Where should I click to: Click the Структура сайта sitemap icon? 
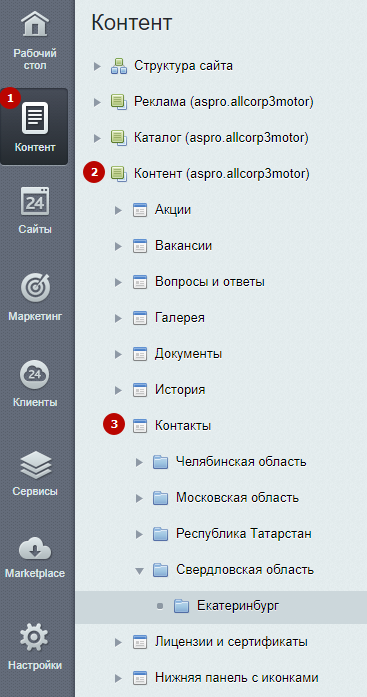click(119, 66)
